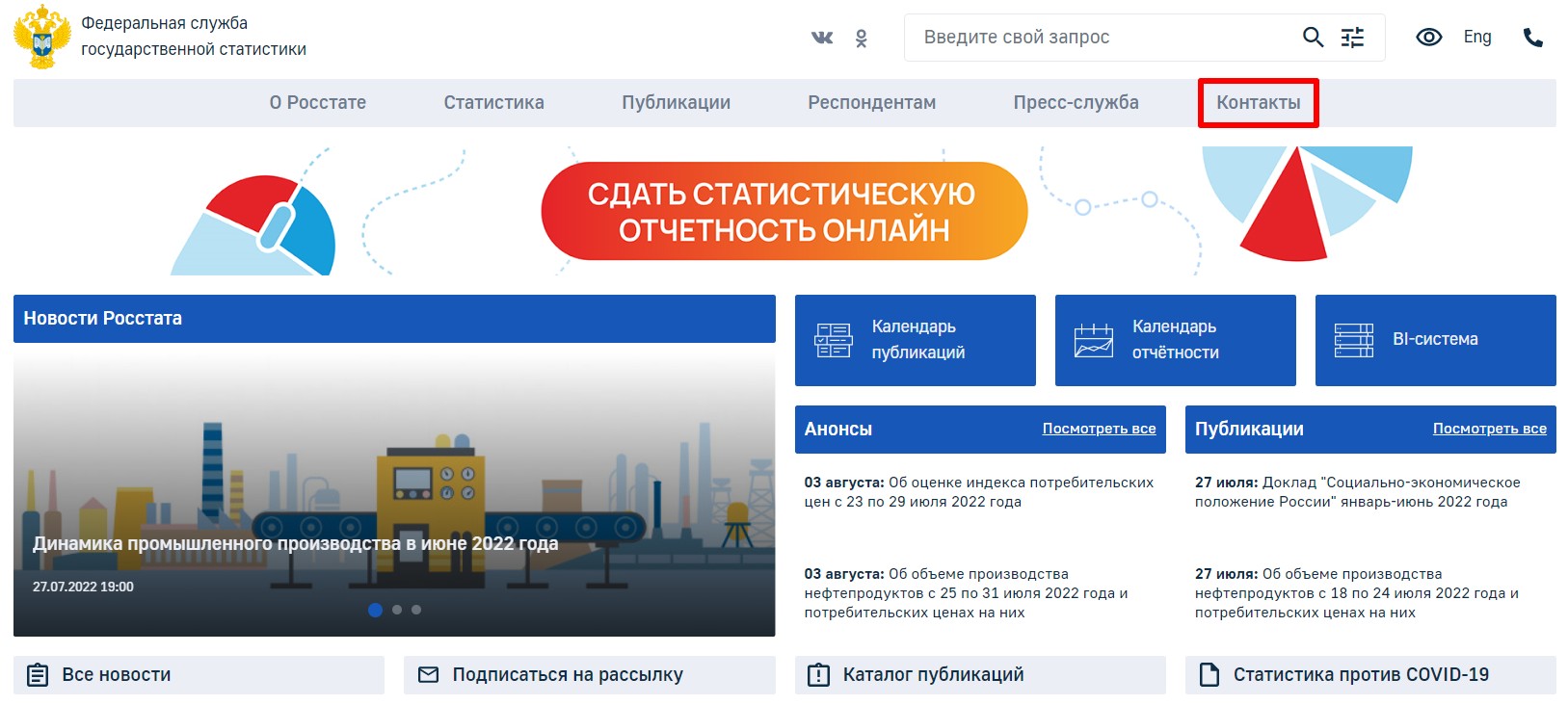1568x705 pixels.
Task: Click the phone handset icon
Action: tap(1533, 38)
